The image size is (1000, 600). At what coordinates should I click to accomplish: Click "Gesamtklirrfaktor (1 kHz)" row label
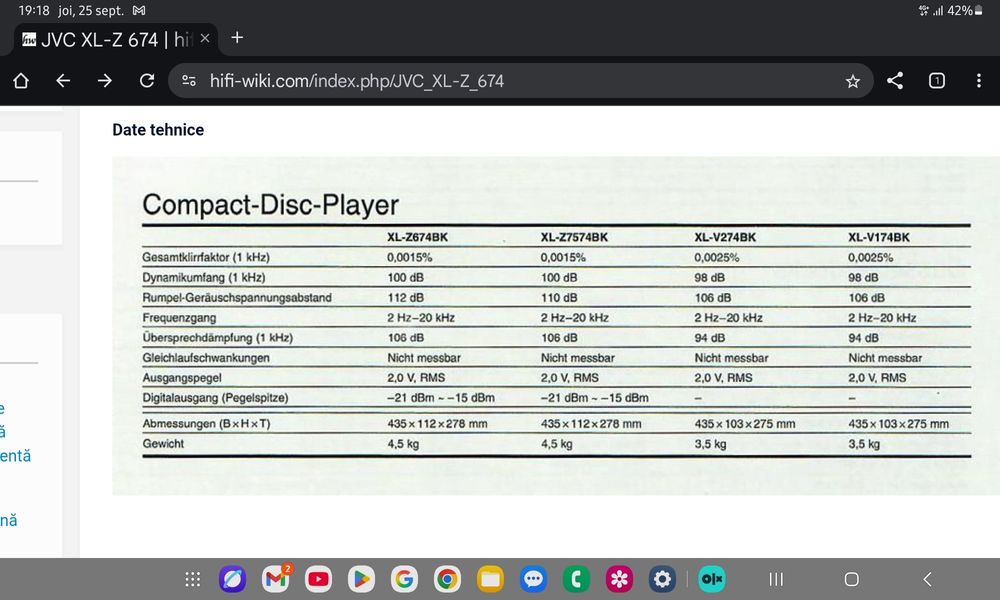pos(206,258)
